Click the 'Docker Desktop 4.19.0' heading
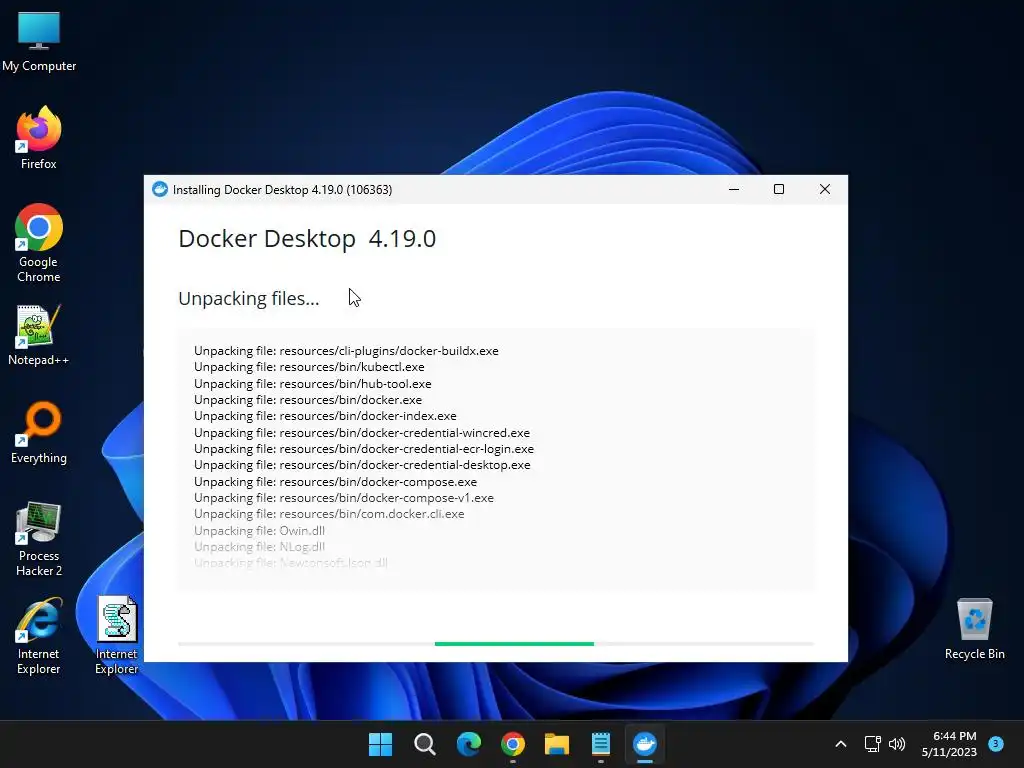Image resolution: width=1024 pixels, height=768 pixels. (x=307, y=239)
